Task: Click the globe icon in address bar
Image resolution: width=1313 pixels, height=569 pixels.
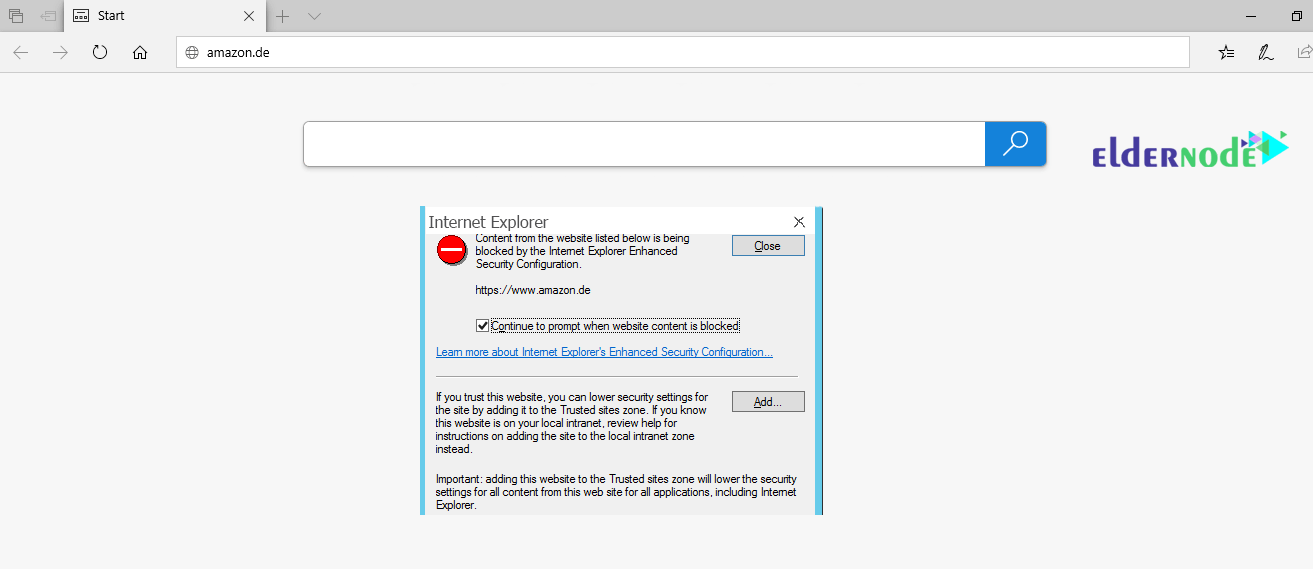Action: pyautogui.click(x=193, y=52)
